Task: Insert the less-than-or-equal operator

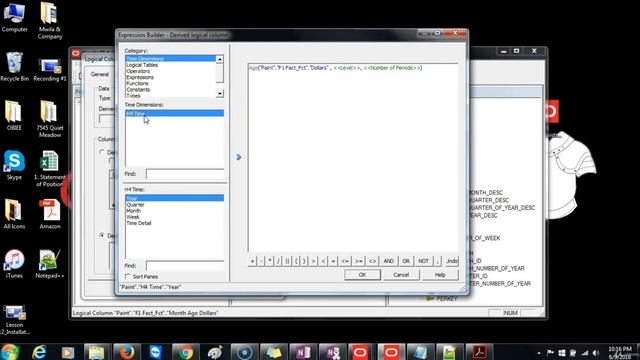Action: 345,261
